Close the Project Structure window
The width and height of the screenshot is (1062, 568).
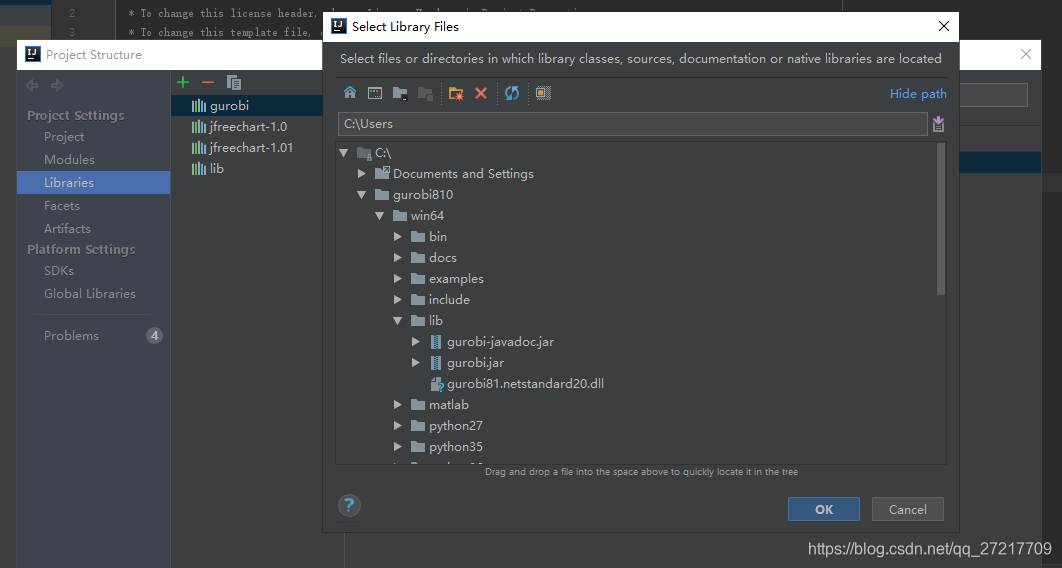pos(1025,54)
